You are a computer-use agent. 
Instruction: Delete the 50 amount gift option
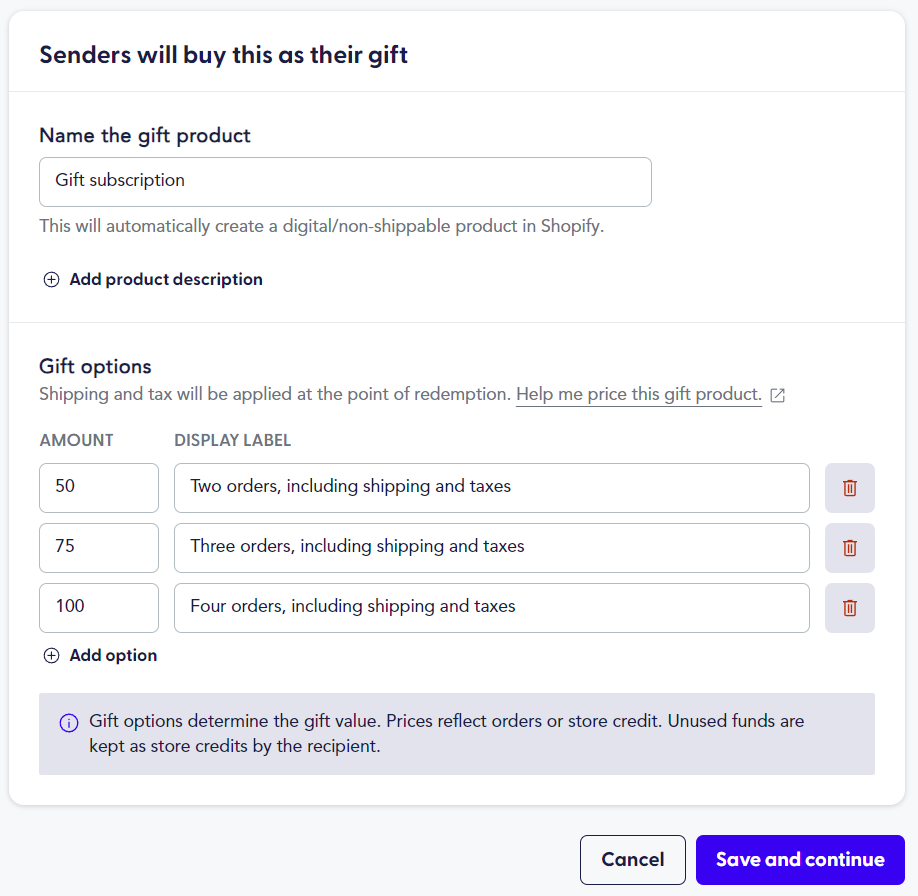click(x=850, y=488)
